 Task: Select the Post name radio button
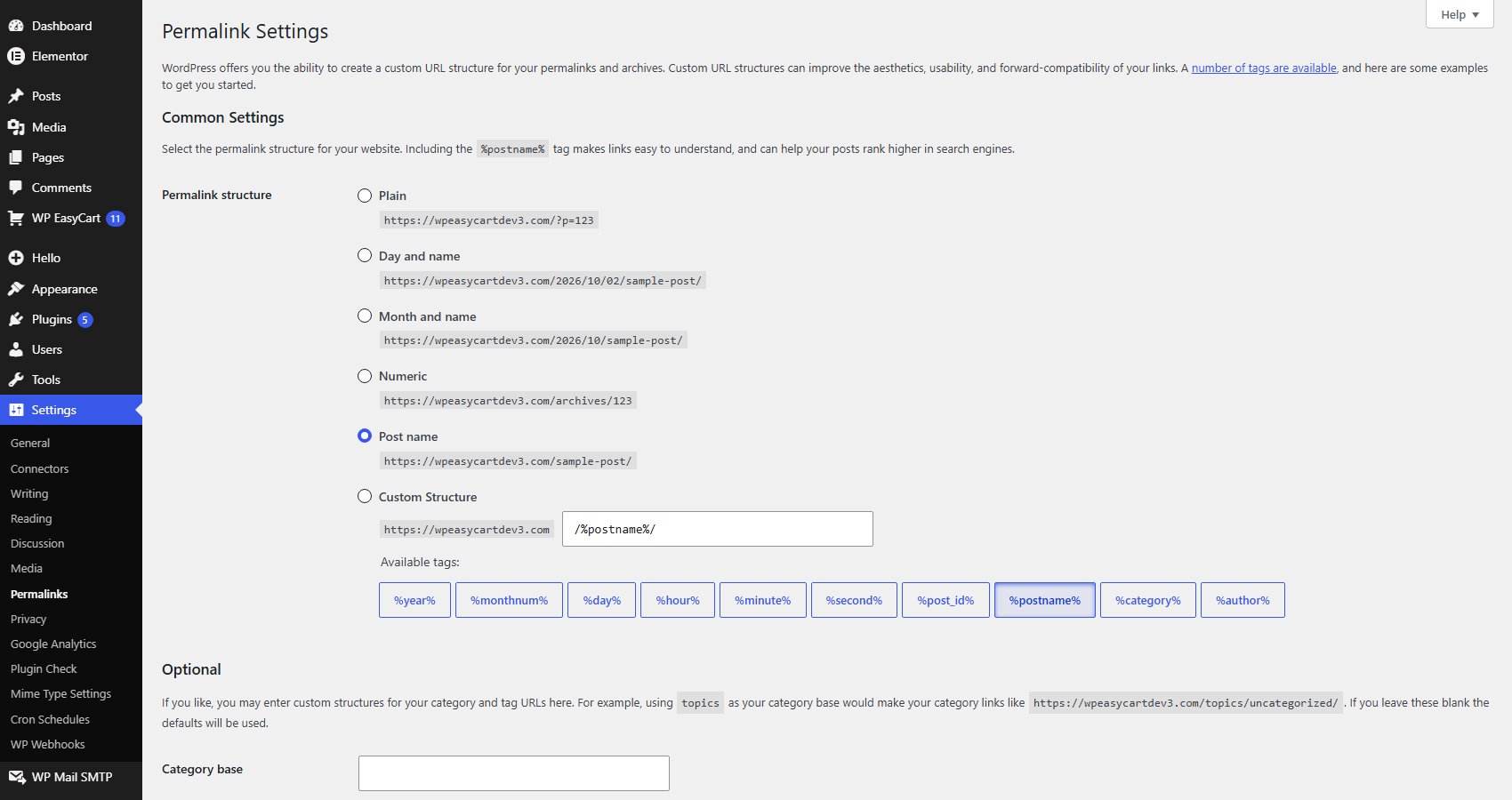[x=365, y=436]
